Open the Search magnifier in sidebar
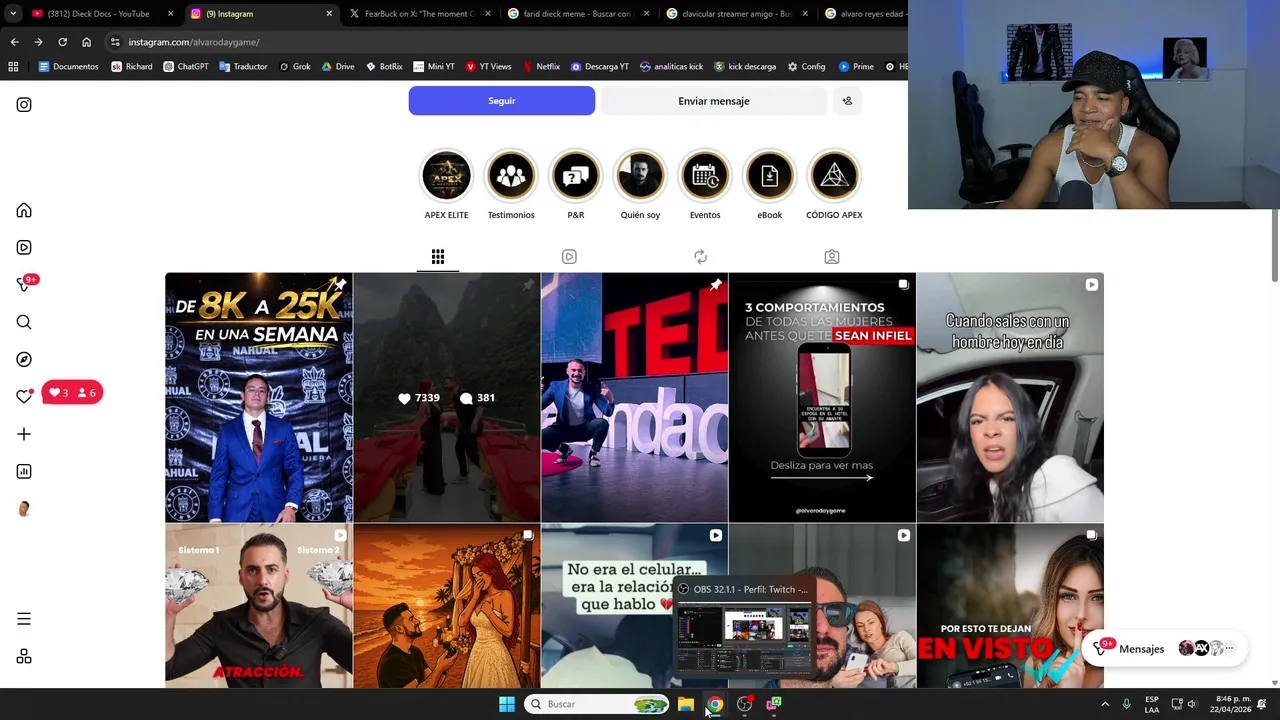 pos(24,322)
